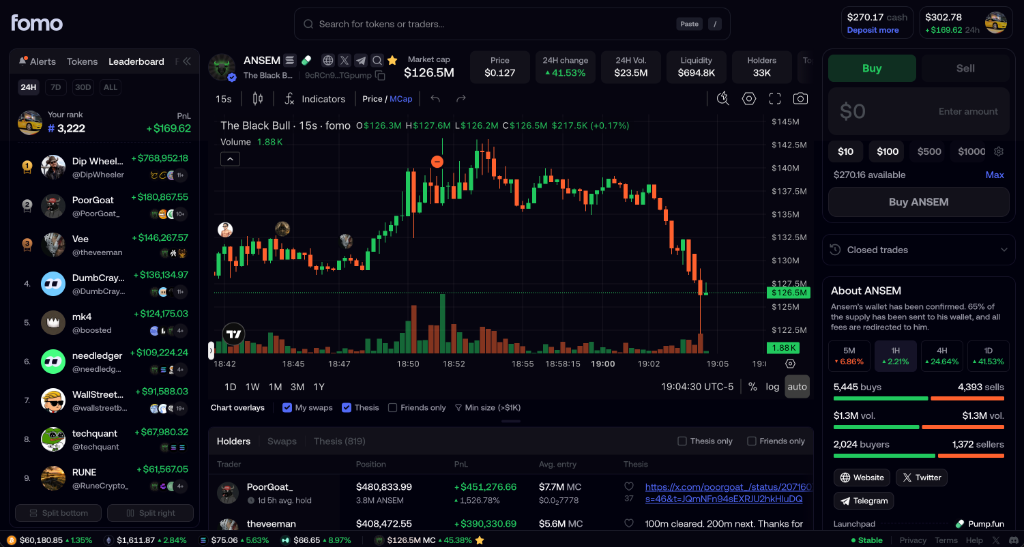Viewport: 1024px width, 547px height.
Task: Click the Buy ANSEM button
Action: (918, 202)
